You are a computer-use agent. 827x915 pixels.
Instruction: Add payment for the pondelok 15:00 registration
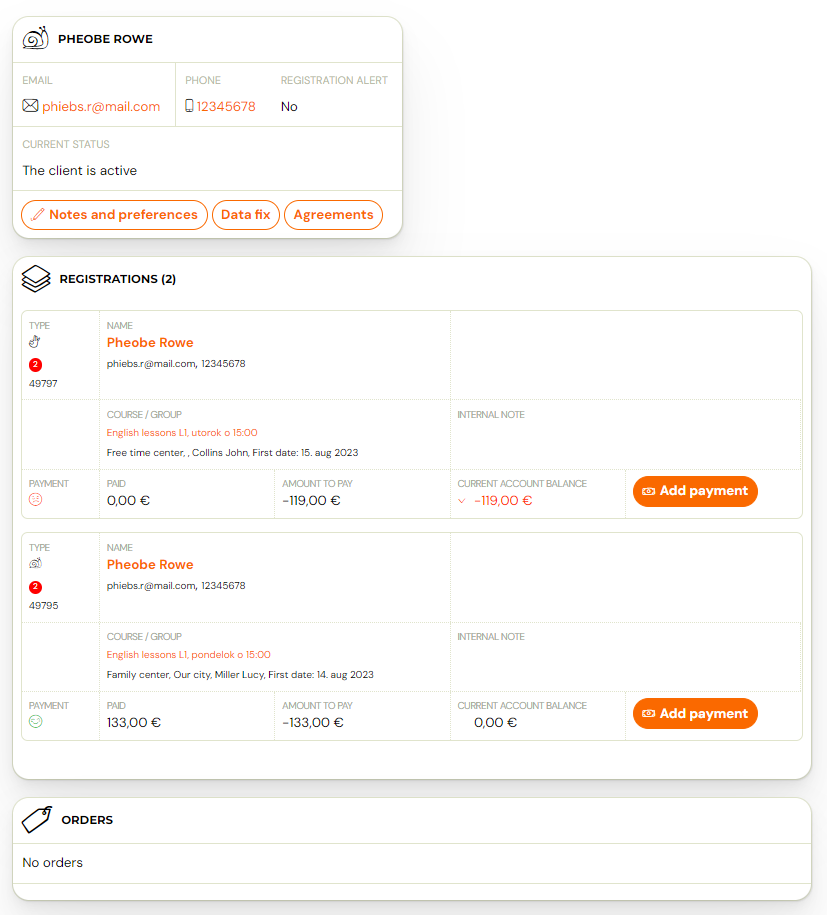[695, 714]
